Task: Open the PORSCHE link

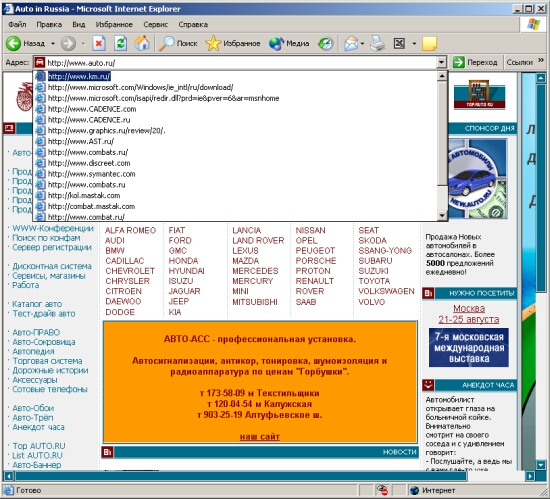Action: coord(316,261)
